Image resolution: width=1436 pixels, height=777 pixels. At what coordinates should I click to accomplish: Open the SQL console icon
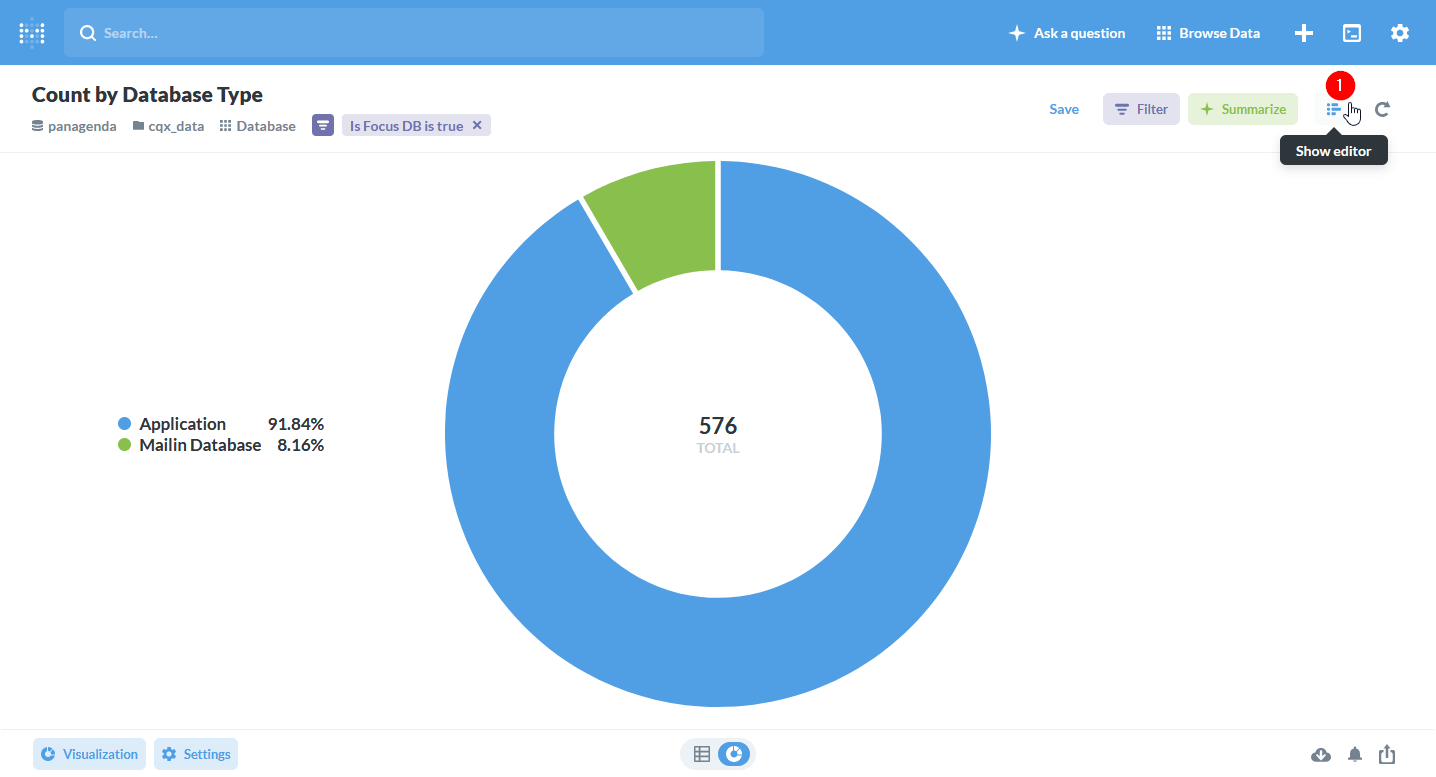pyautogui.click(x=1352, y=33)
